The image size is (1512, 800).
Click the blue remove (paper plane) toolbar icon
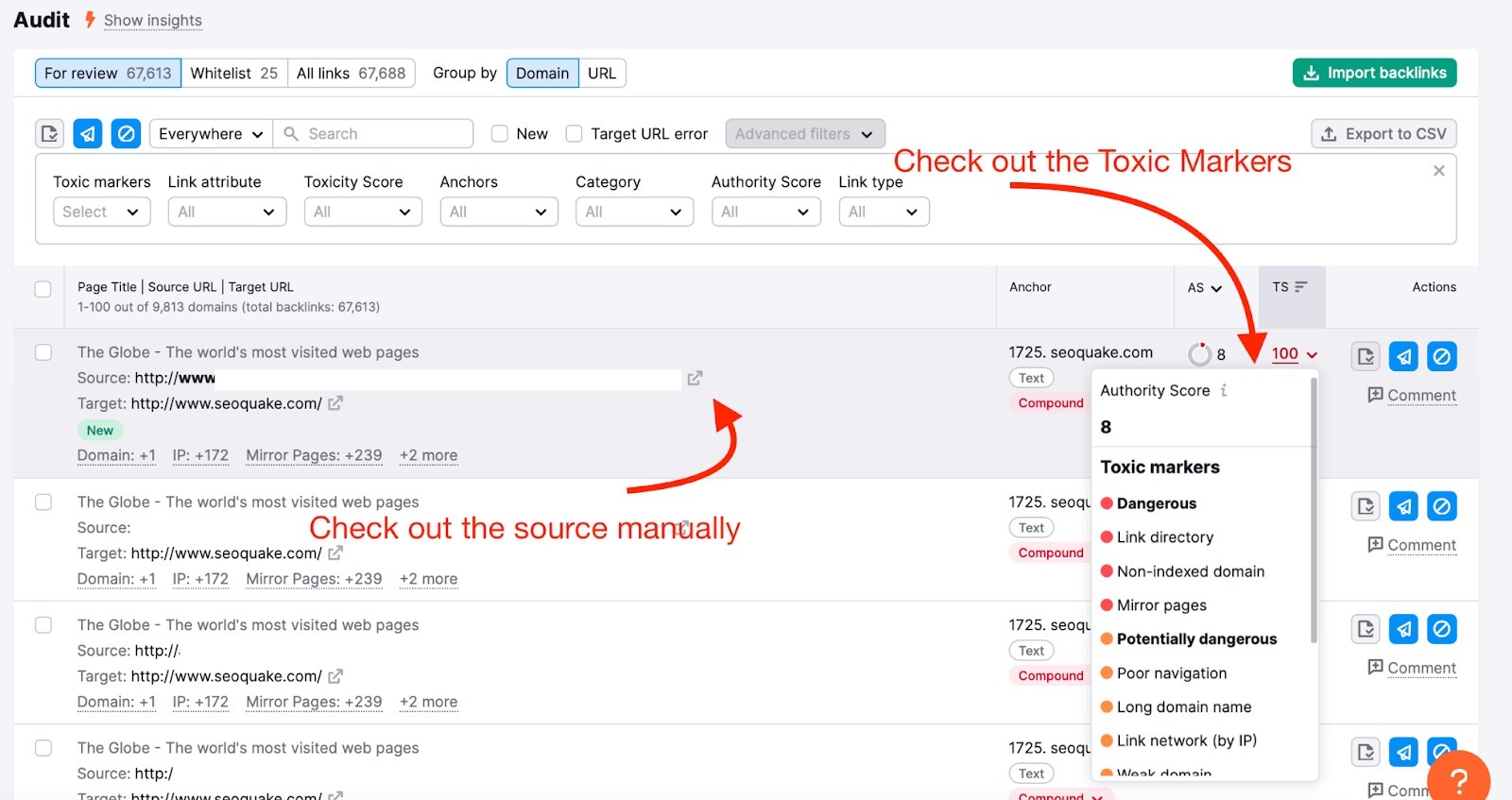[88, 134]
